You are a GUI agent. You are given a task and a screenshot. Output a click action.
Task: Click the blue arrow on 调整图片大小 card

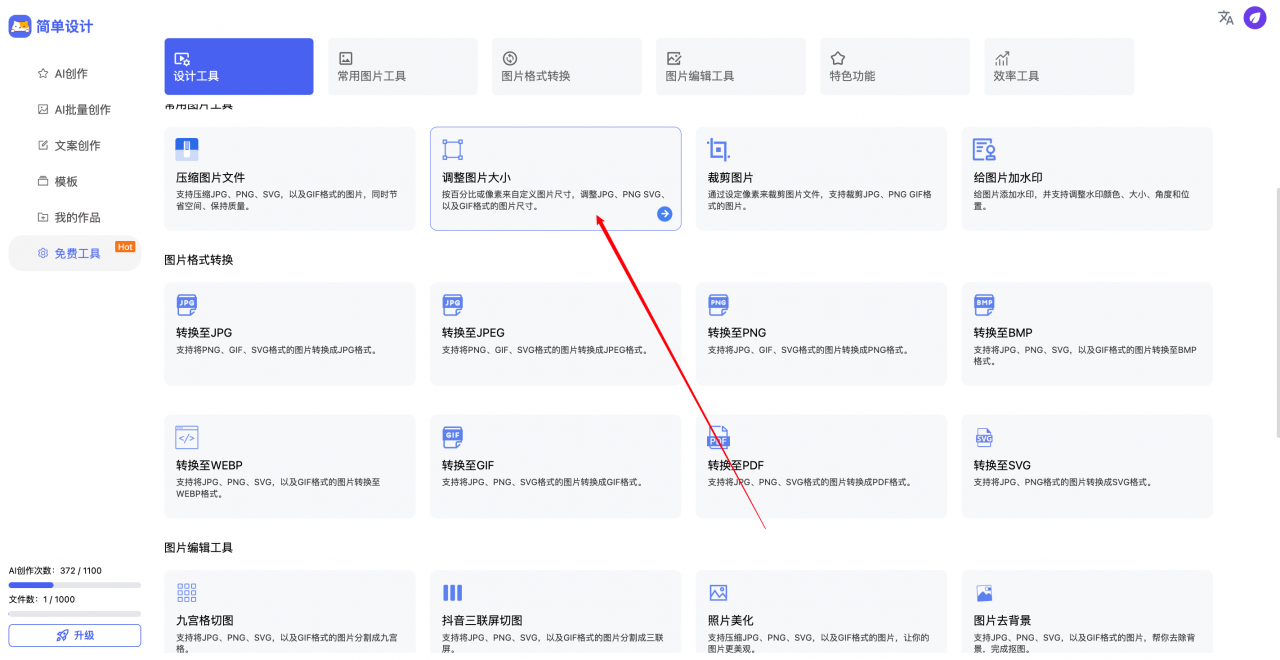pos(664,214)
